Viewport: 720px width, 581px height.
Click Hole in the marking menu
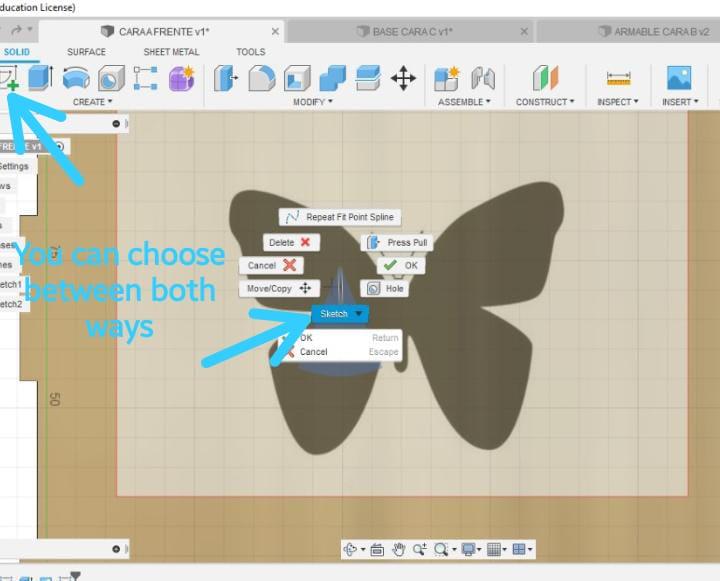pos(385,288)
